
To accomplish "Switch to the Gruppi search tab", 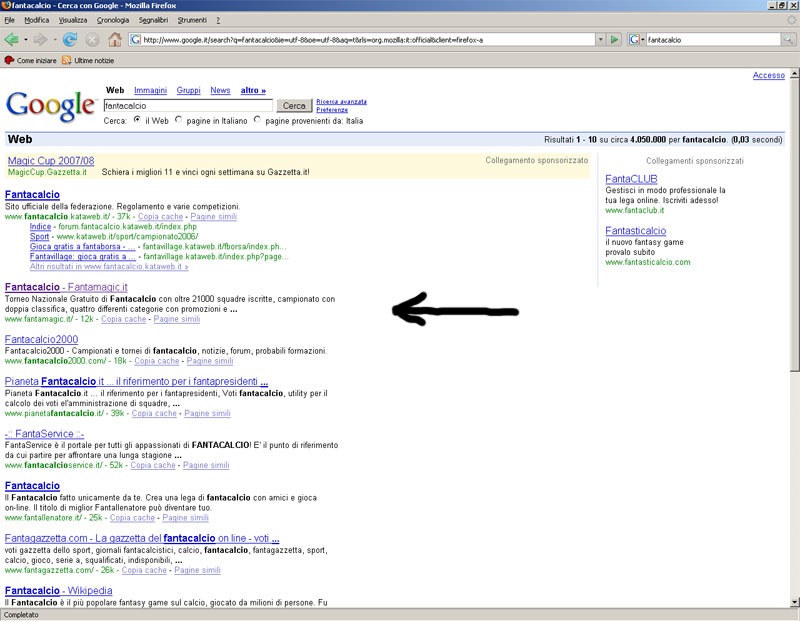I will click(x=188, y=90).
